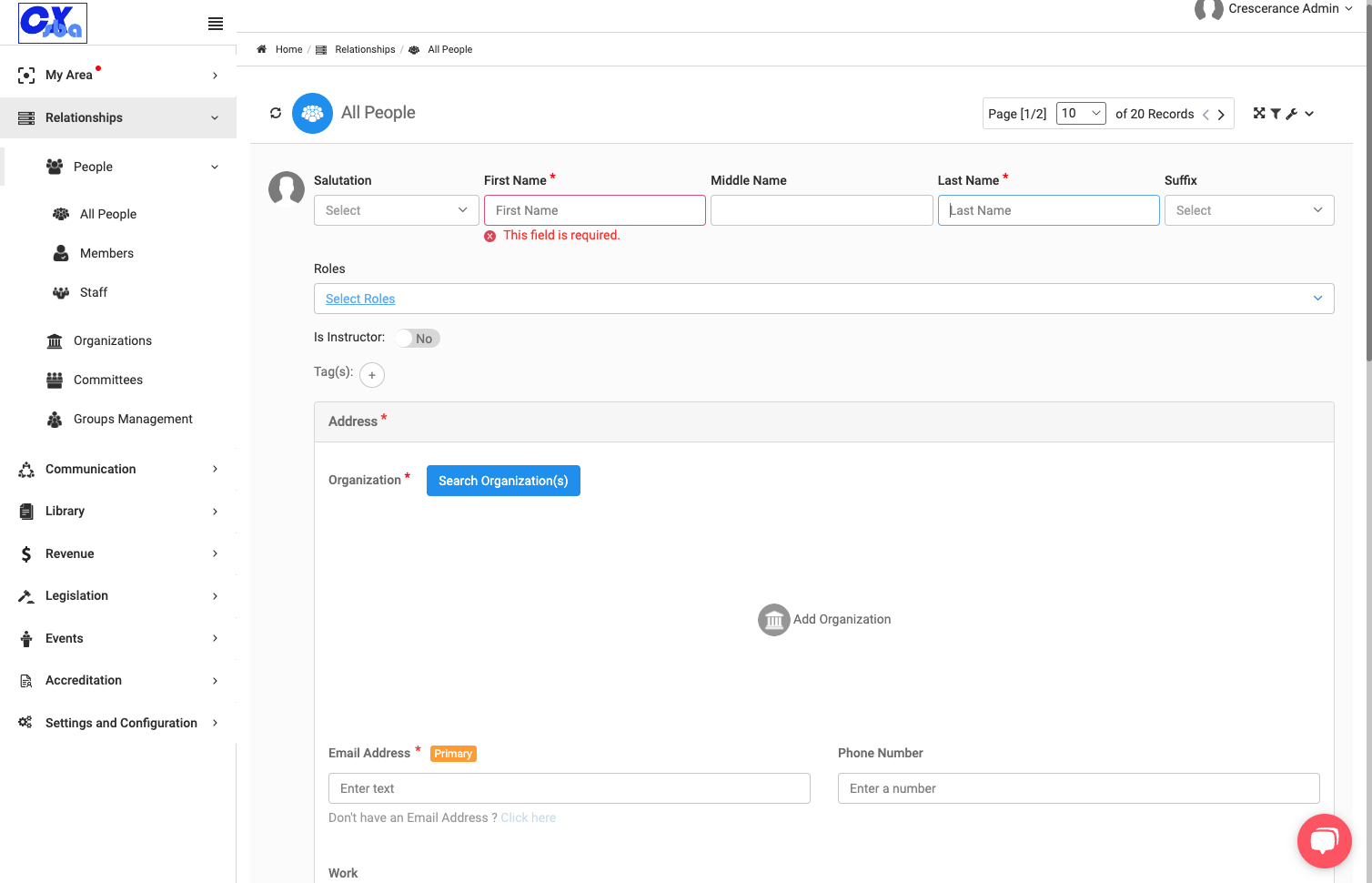1372x883 pixels.
Task: Open the filter funnel icon
Action: tap(1276, 114)
